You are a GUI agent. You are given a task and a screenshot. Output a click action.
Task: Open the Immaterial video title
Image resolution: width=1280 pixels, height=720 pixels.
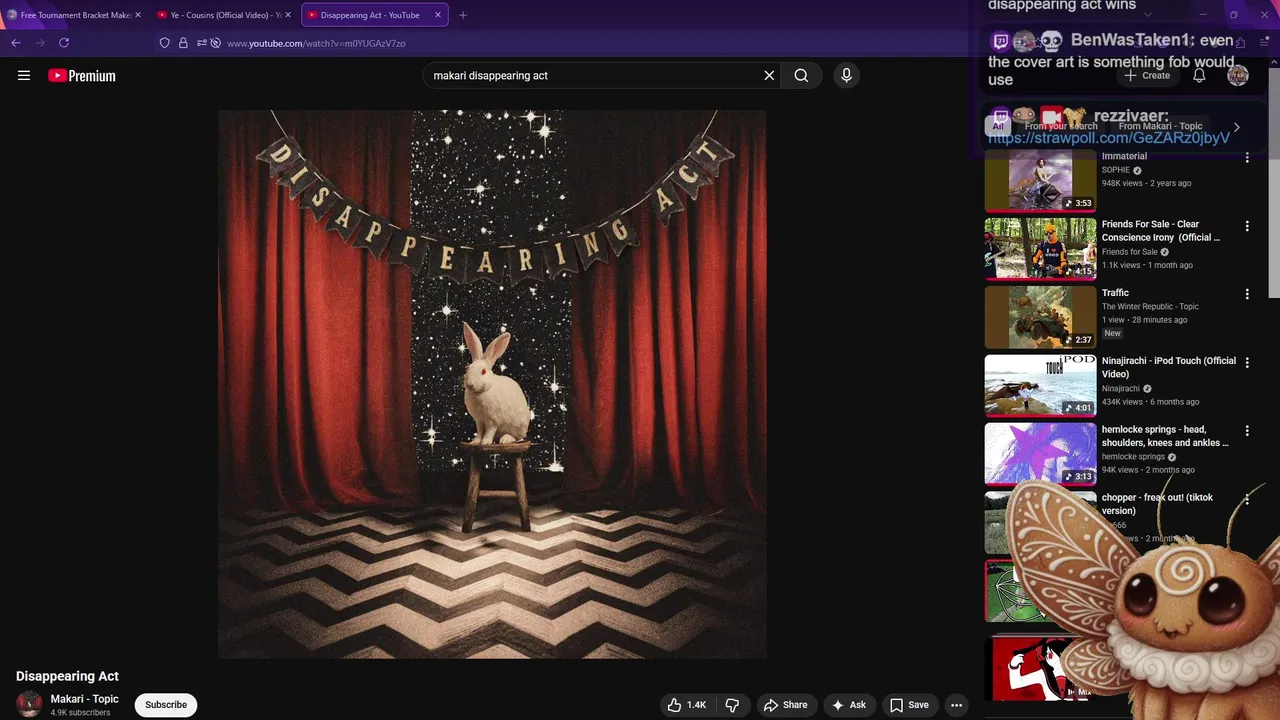(x=1124, y=156)
